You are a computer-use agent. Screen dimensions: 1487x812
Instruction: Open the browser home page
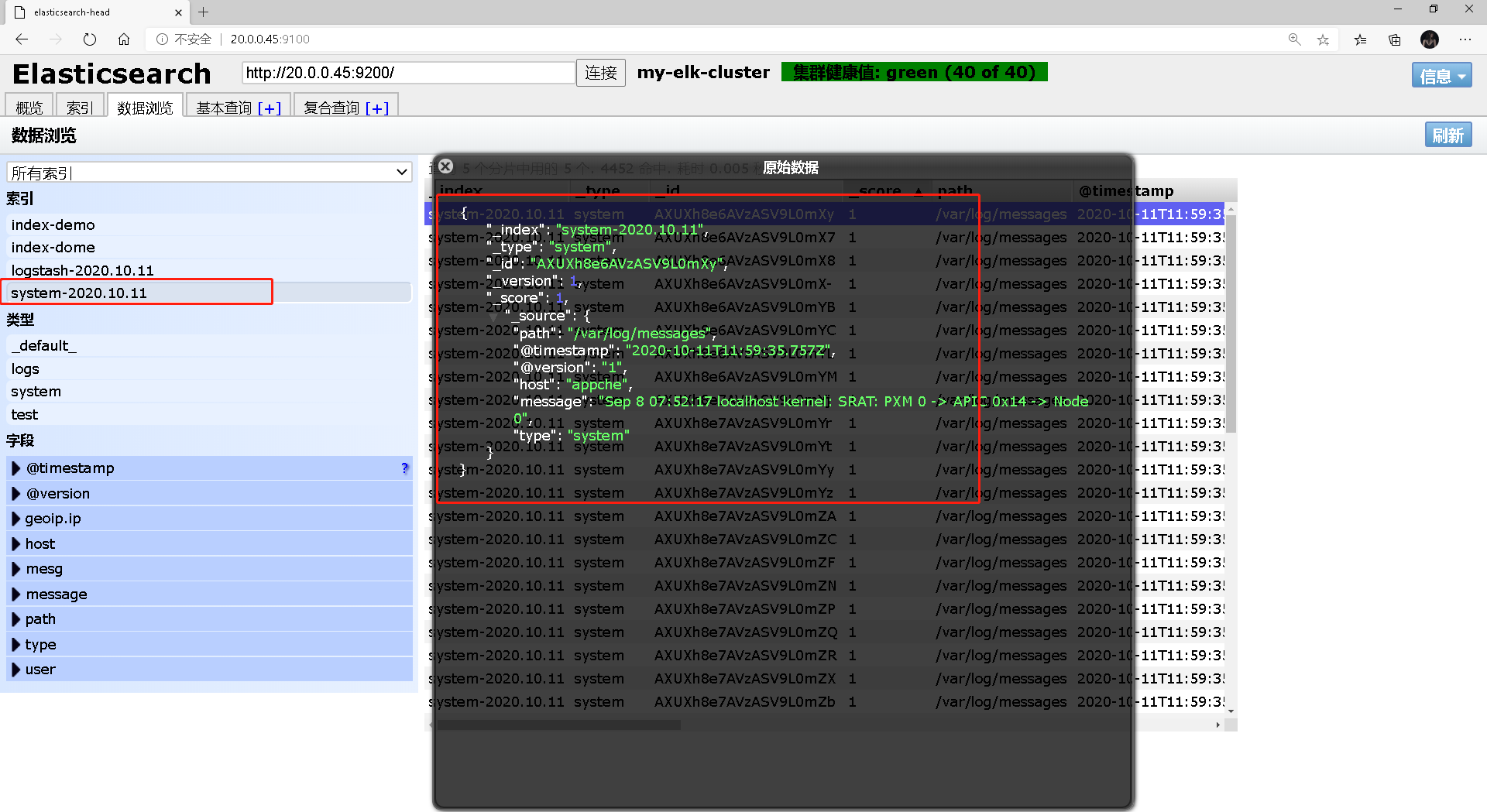tap(124, 39)
